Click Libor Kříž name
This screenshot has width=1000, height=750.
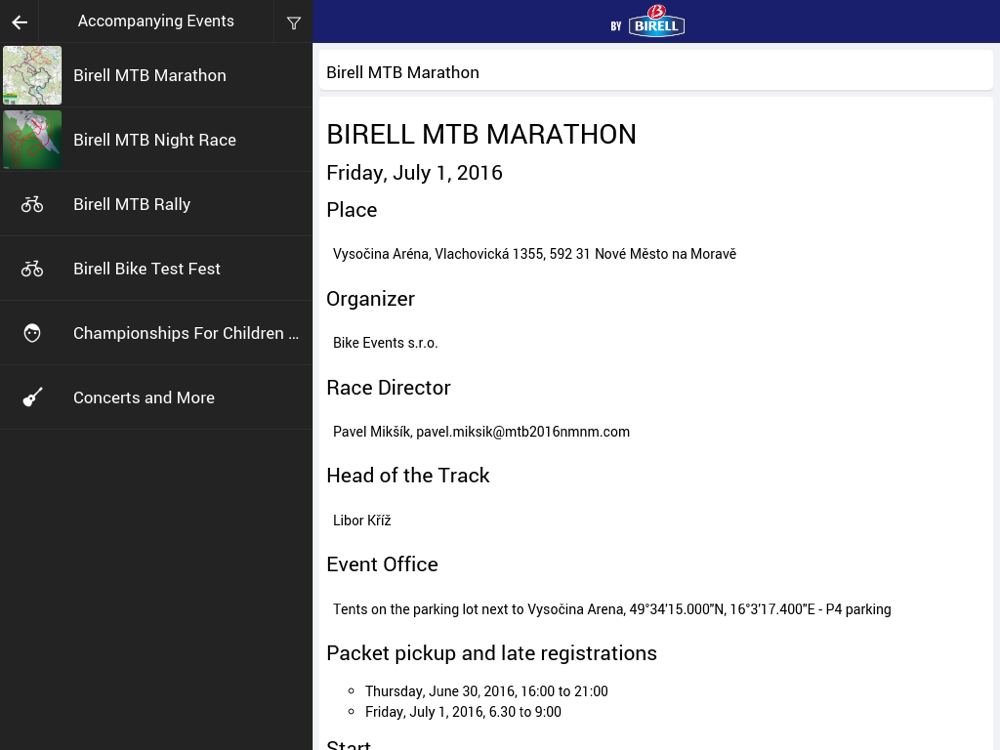click(362, 520)
